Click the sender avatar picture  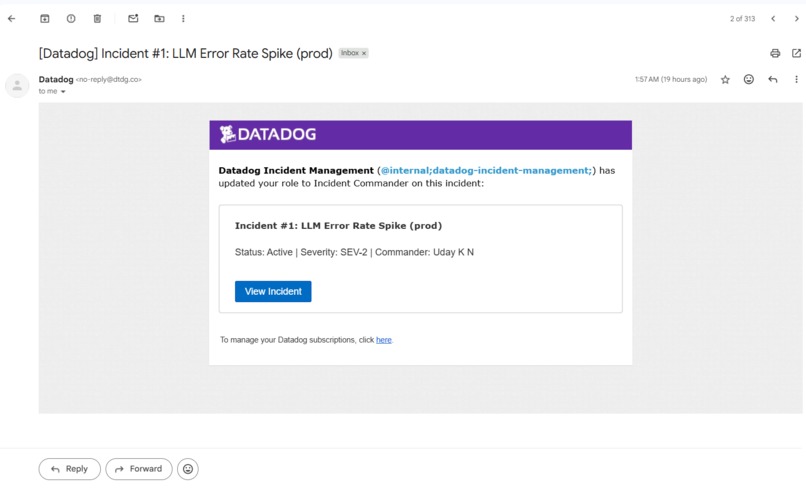click(17, 85)
